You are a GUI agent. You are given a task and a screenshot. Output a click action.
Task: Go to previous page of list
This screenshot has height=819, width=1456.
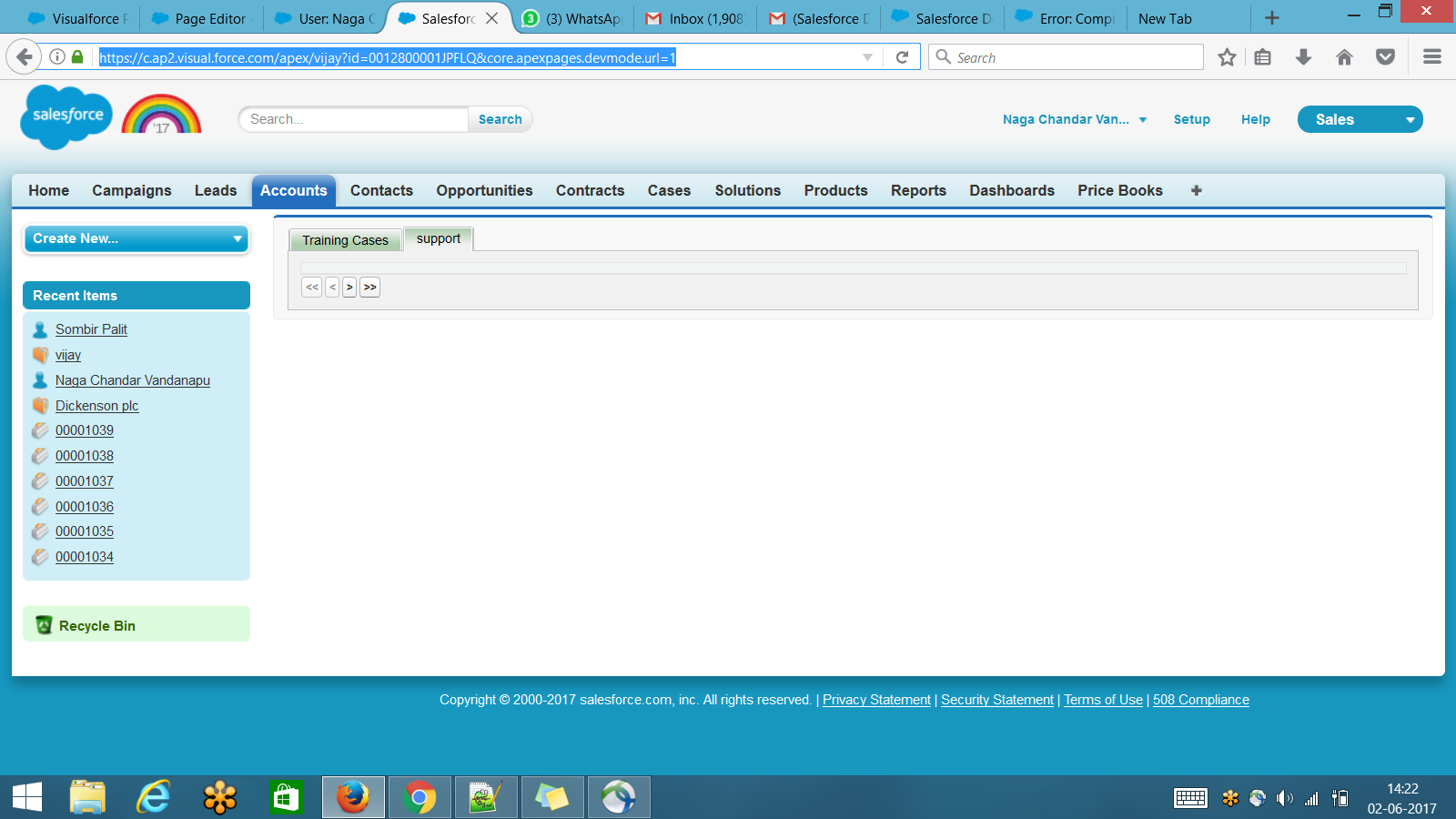(x=332, y=287)
